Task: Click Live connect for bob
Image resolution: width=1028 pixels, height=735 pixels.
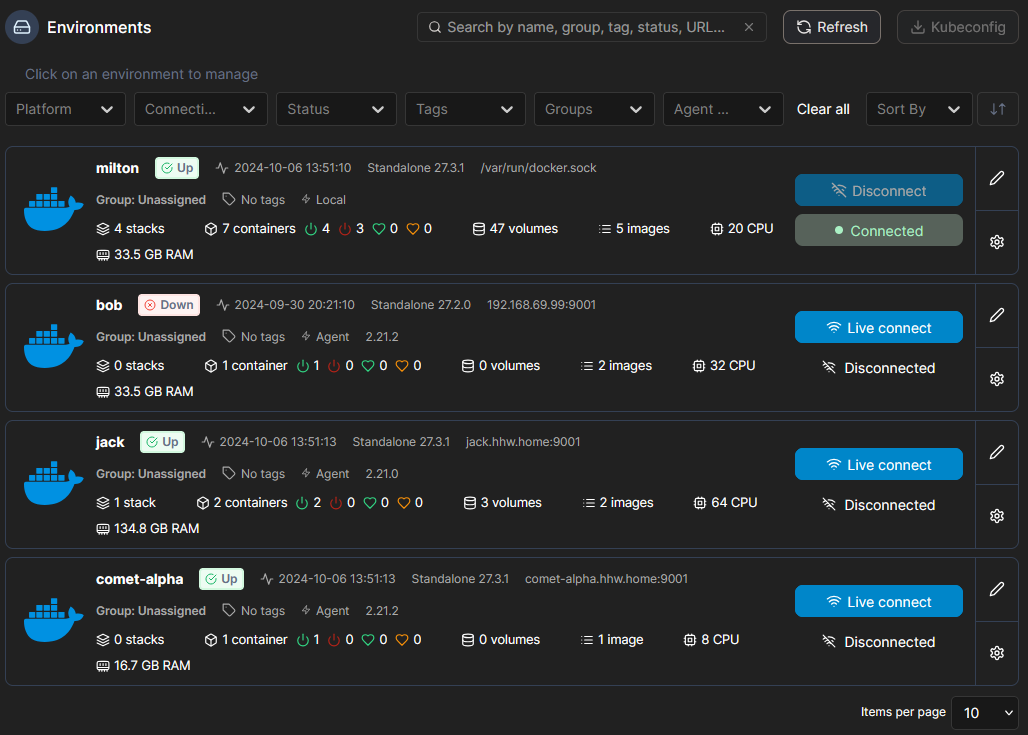Action: (878, 326)
